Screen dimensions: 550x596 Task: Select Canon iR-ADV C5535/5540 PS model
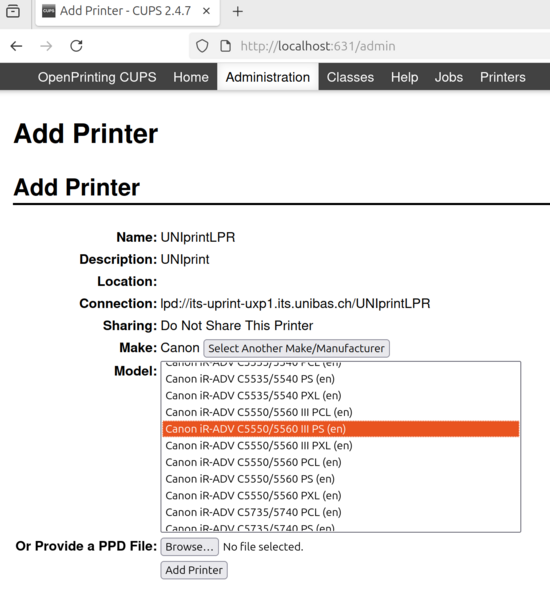(341, 379)
